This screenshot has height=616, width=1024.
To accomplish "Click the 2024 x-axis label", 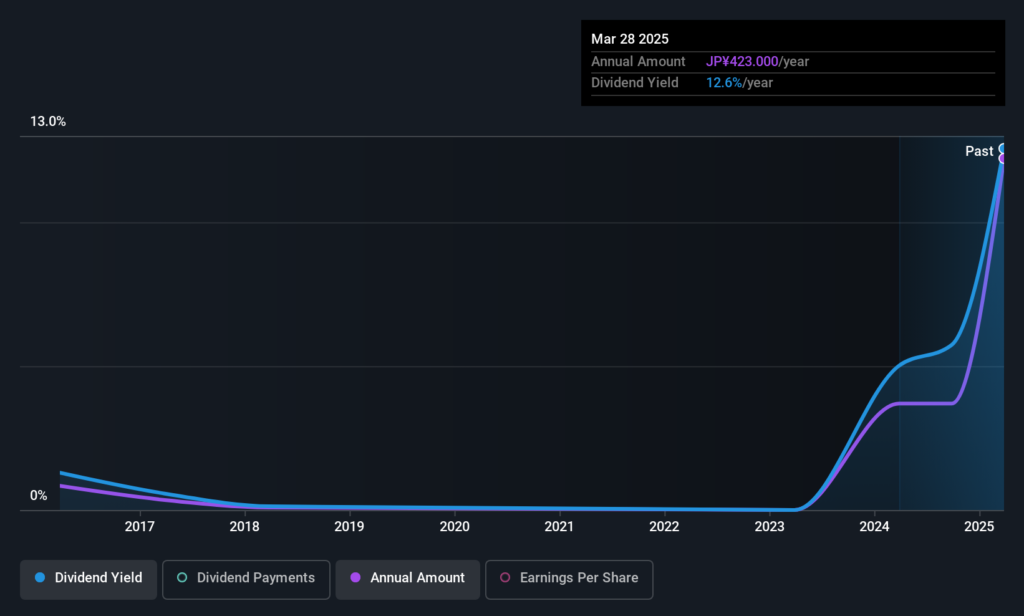I will [874, 527].
